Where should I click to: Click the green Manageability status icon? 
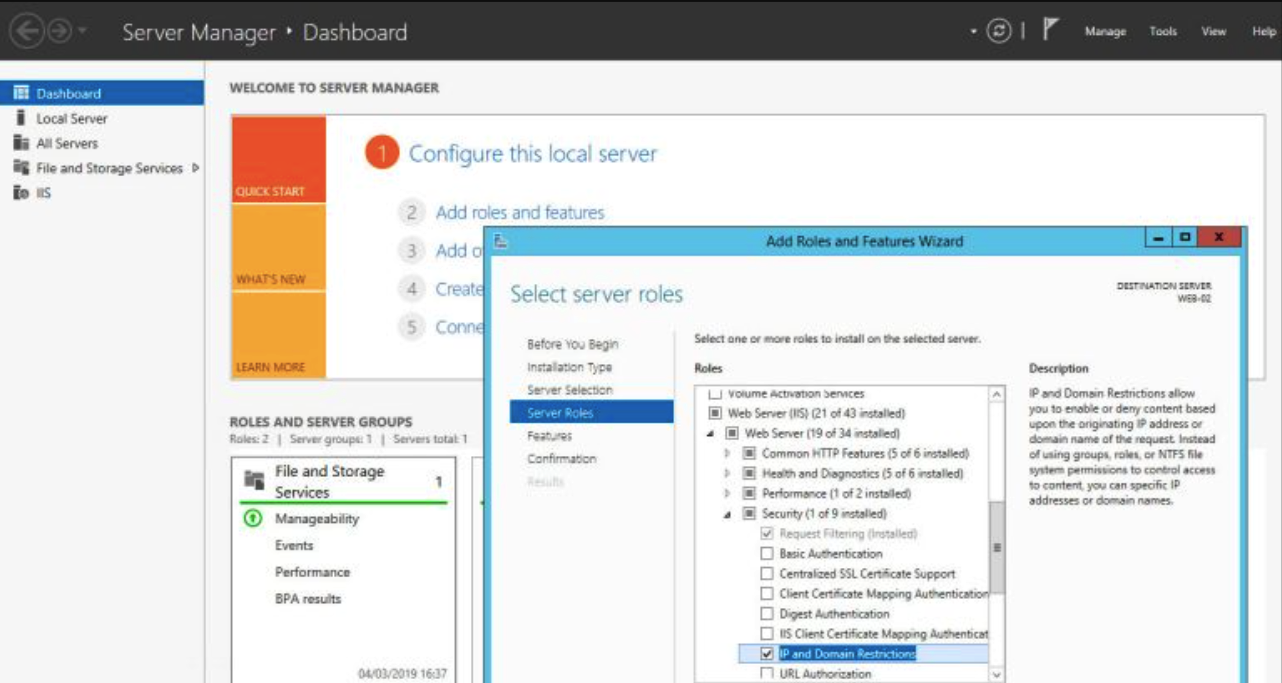tap(254, 519)
